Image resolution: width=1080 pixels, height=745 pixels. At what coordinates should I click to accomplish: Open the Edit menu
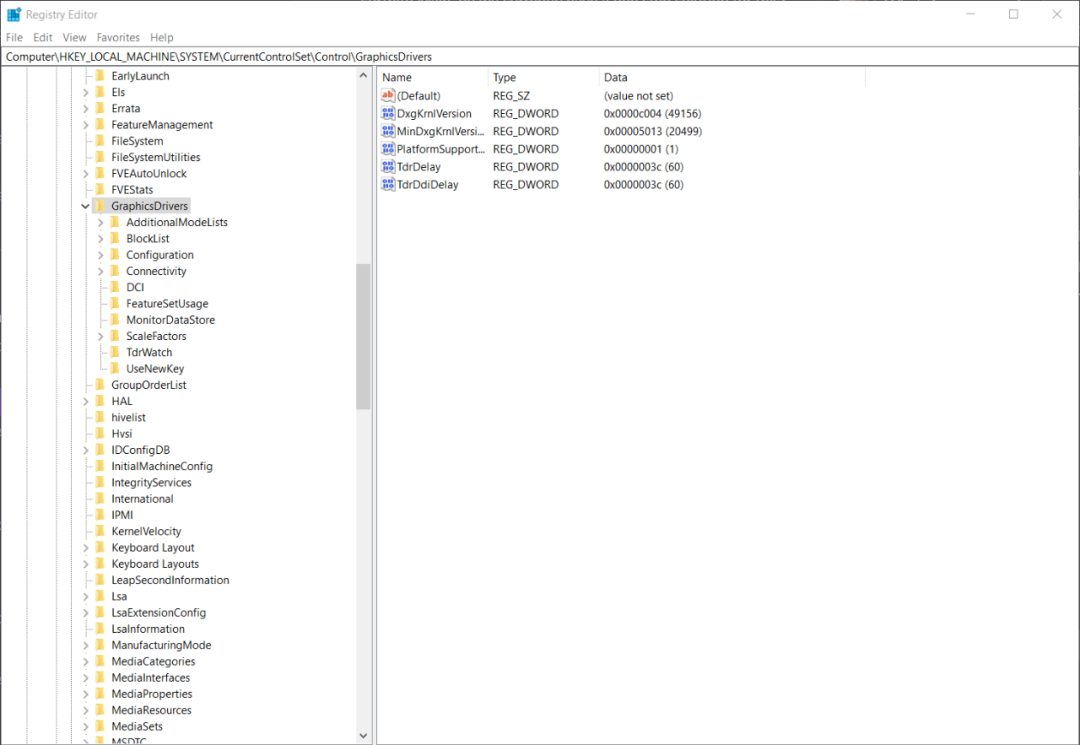[x=43, y=37]
